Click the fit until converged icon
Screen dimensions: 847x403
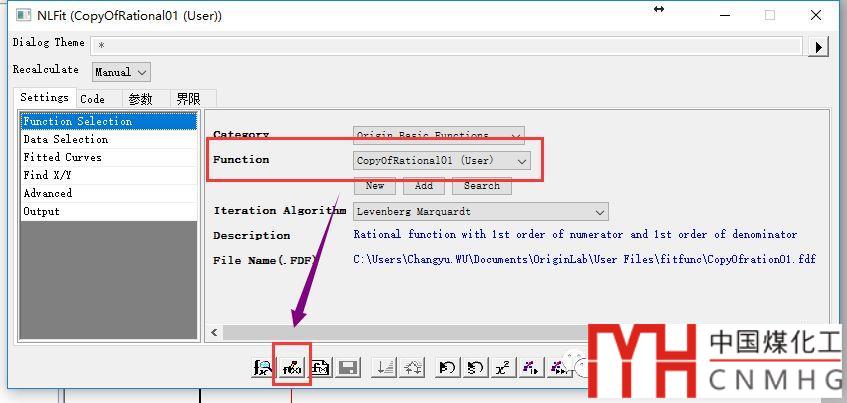[x=558, y=368]
